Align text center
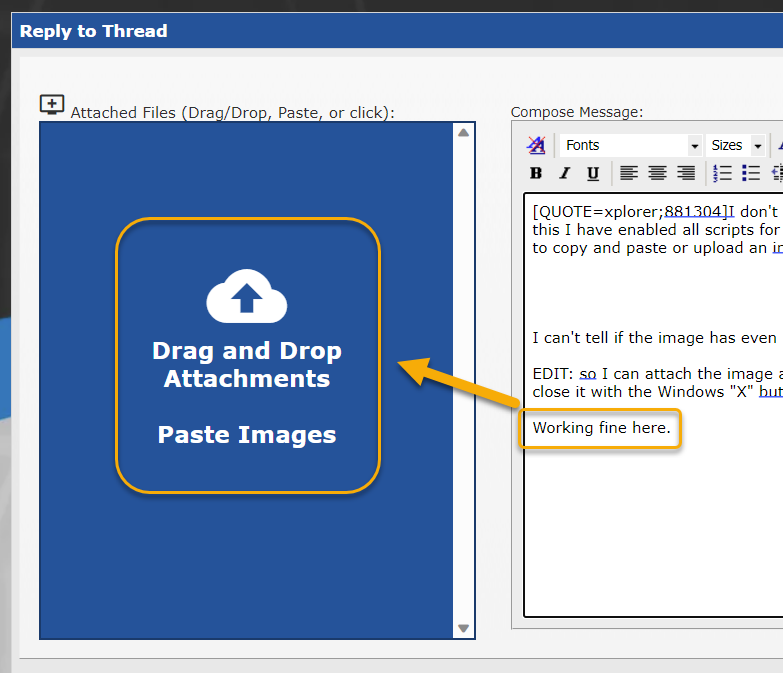The image size is (783, 673). [657, 173]
